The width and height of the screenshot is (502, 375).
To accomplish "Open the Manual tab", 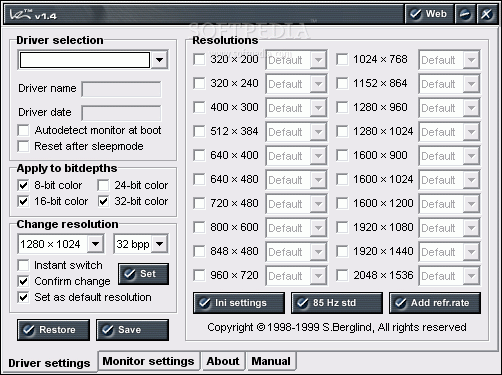I will 271,361.
